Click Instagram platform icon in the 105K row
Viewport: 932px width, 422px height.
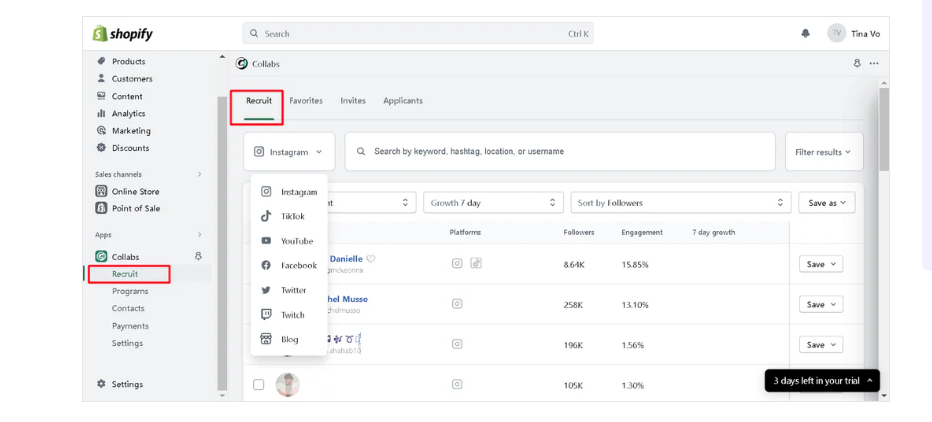pos(456,384)
